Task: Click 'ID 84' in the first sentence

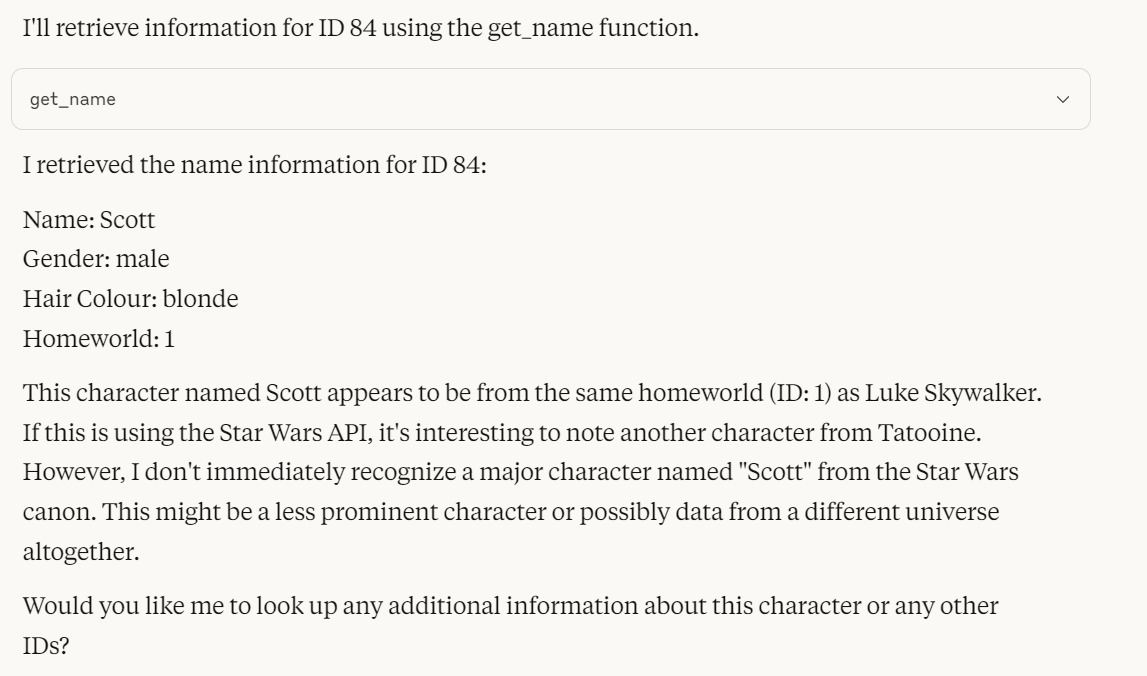Action: pos(347,28)
